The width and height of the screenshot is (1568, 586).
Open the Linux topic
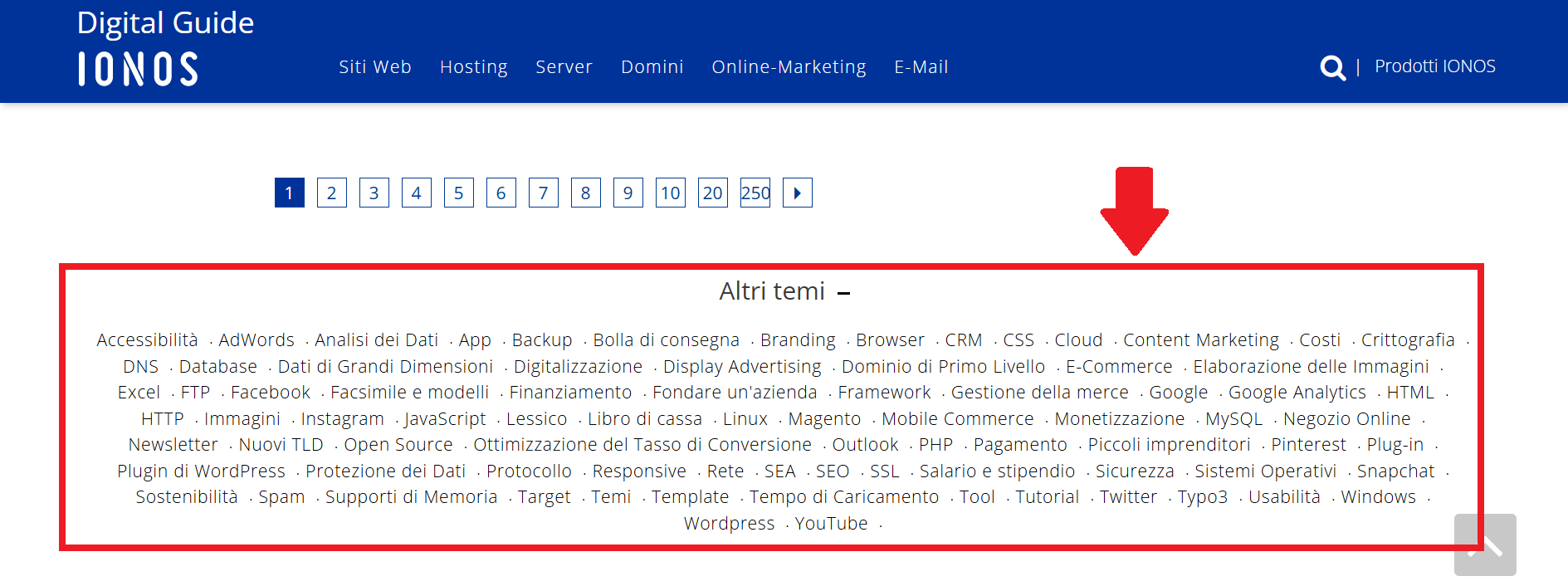tap(745, 418)
